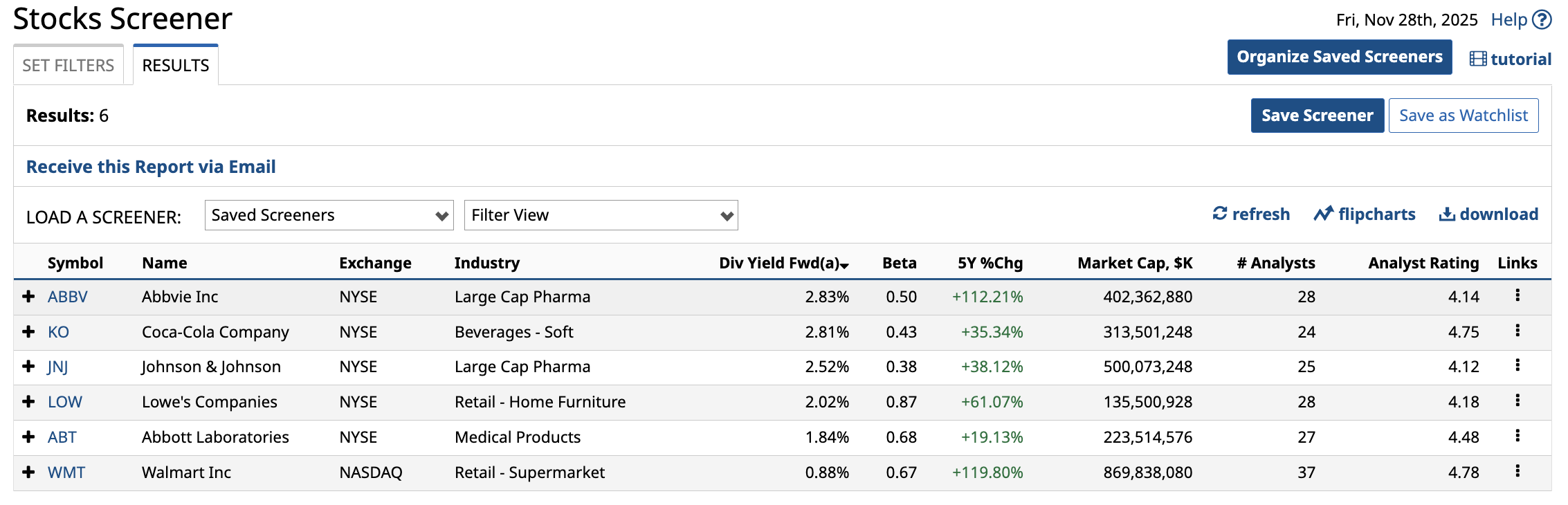1568x505 pixels.
Task: Click the Save Screener button
Action: point(1317,116)
